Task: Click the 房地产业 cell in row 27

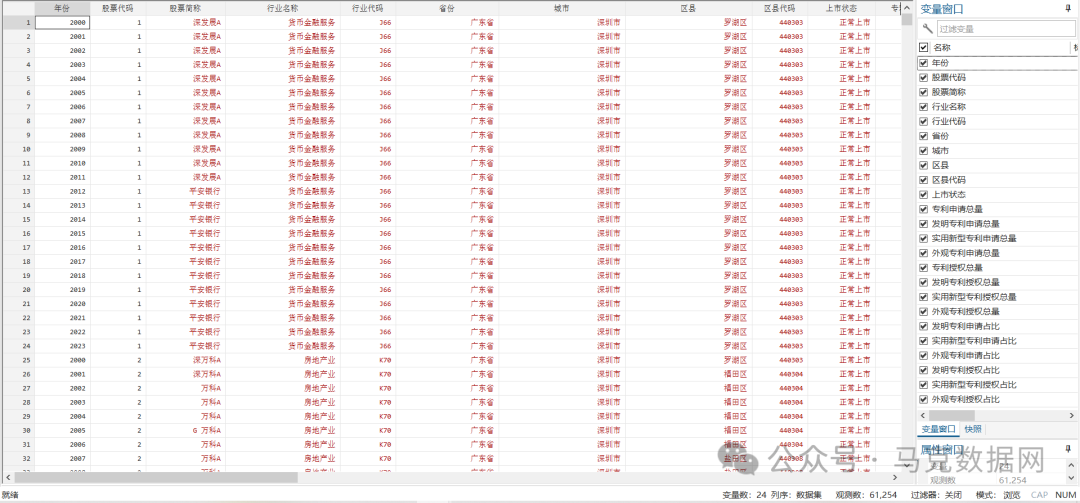Action: (x=282, y=389)
